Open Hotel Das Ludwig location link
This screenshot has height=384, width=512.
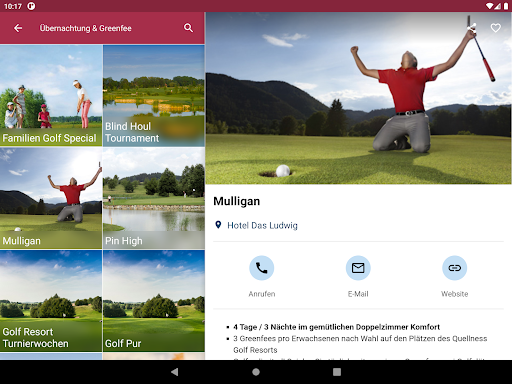click(x=262, y=226)
